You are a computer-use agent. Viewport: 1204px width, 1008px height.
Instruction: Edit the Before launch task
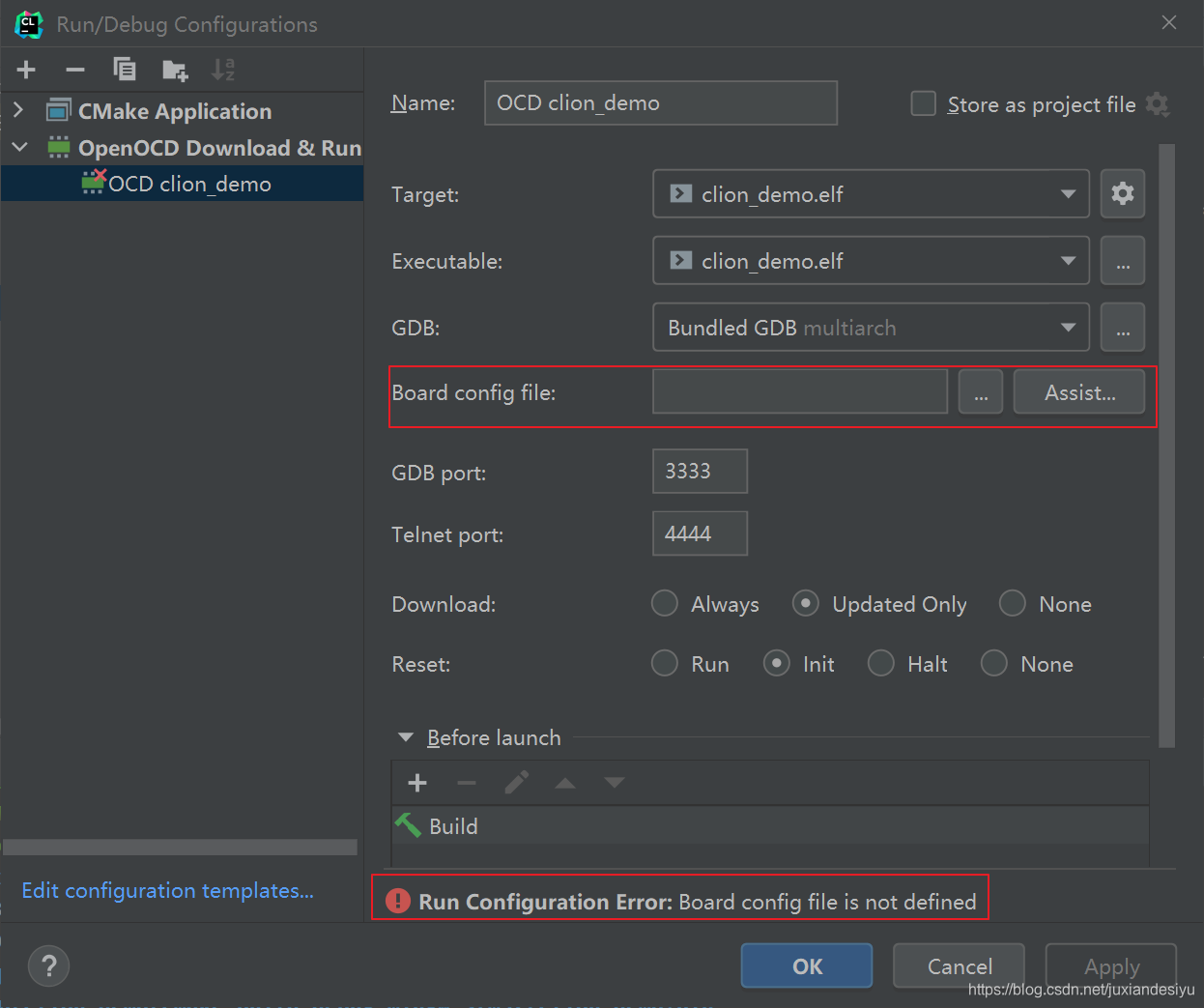click(517, 783)
